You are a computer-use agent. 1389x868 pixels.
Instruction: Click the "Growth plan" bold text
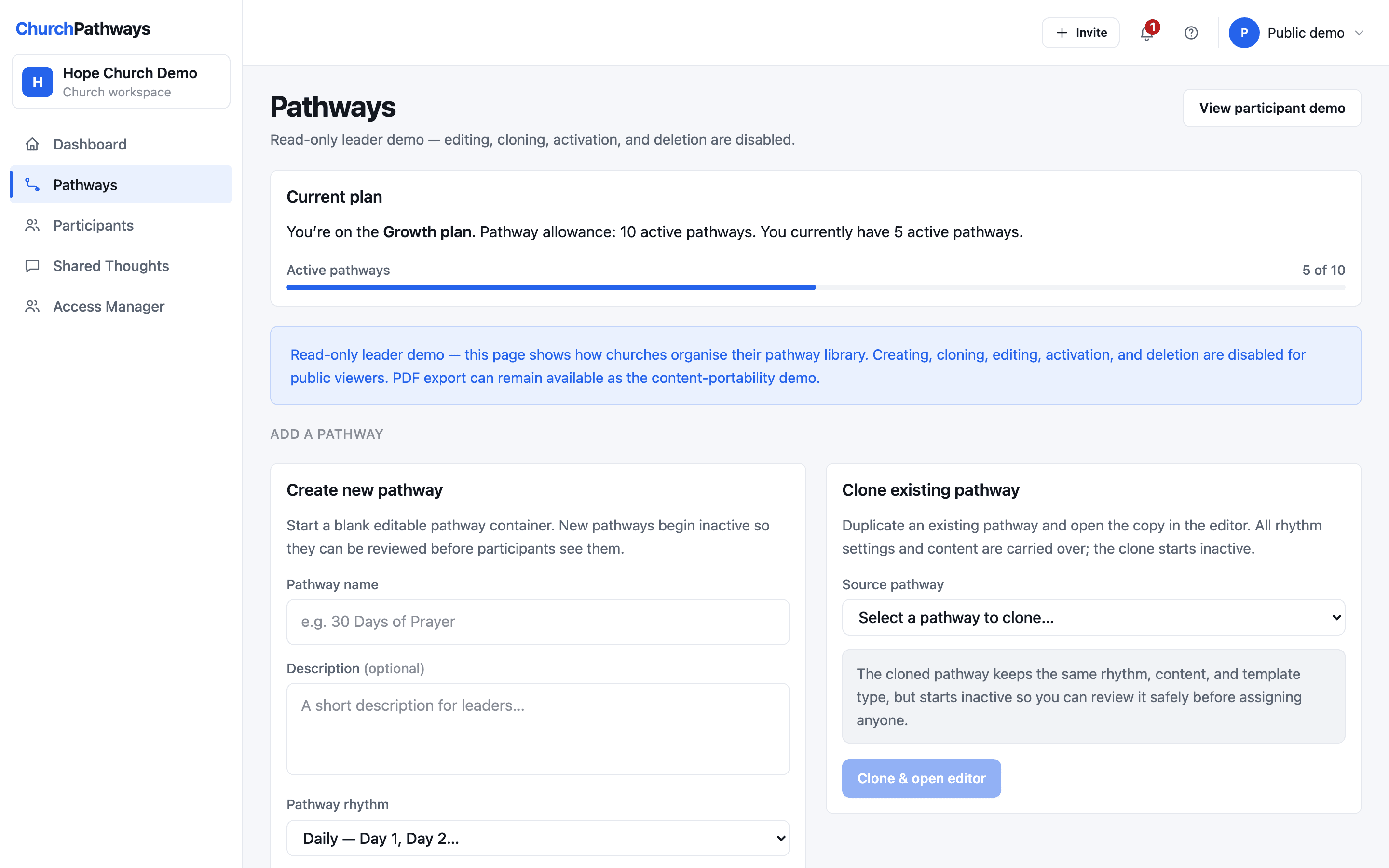(x=427, y=232)
